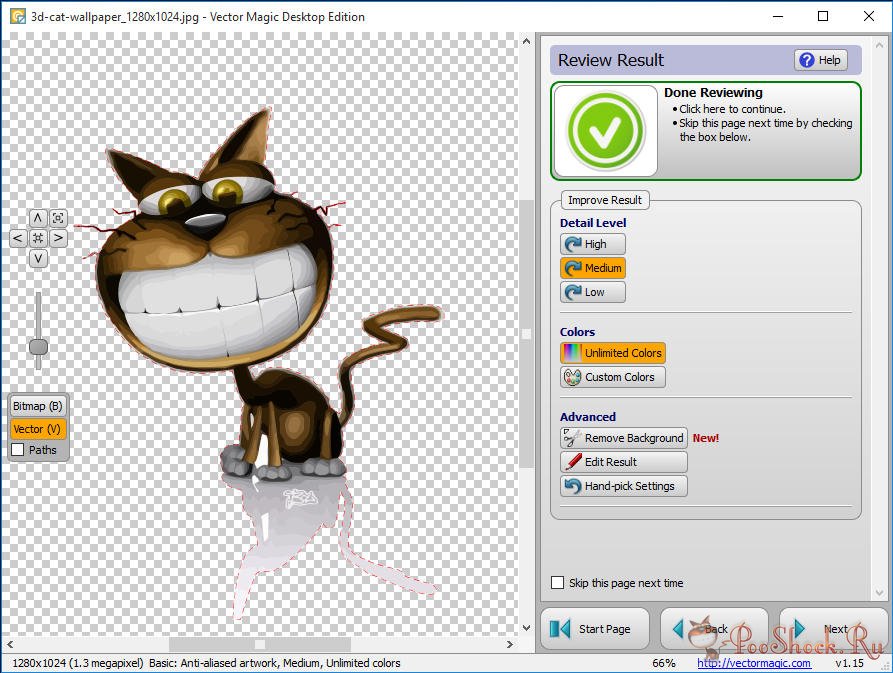Switch the preview to Vector (V)
The image size is (893, 673).
pyautogui.click(x=38, y=429)
